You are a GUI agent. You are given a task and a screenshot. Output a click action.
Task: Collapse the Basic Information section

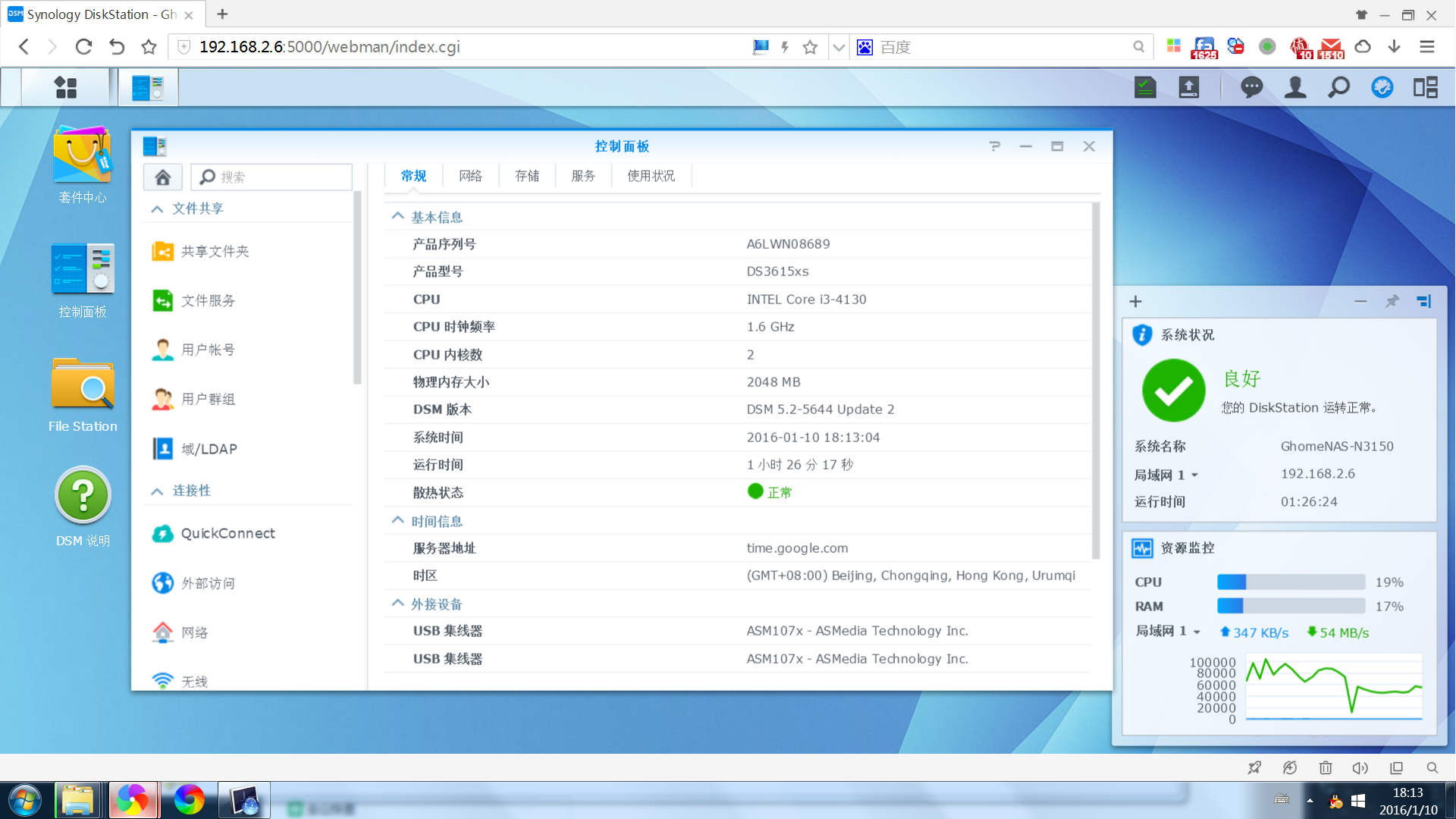397,216
